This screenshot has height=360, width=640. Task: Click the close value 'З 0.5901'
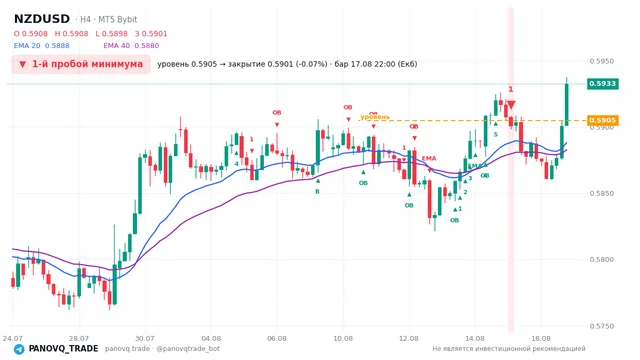click(x=151, y=34)
